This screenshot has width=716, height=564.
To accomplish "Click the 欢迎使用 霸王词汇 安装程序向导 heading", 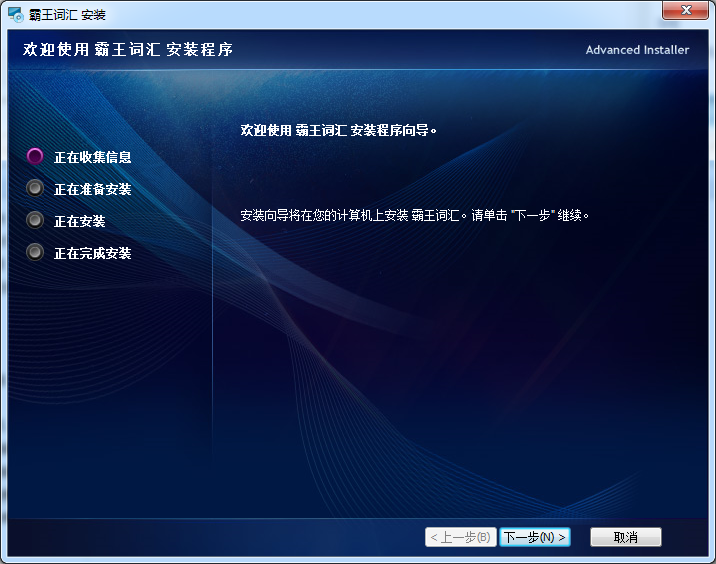I will point(338,131).
